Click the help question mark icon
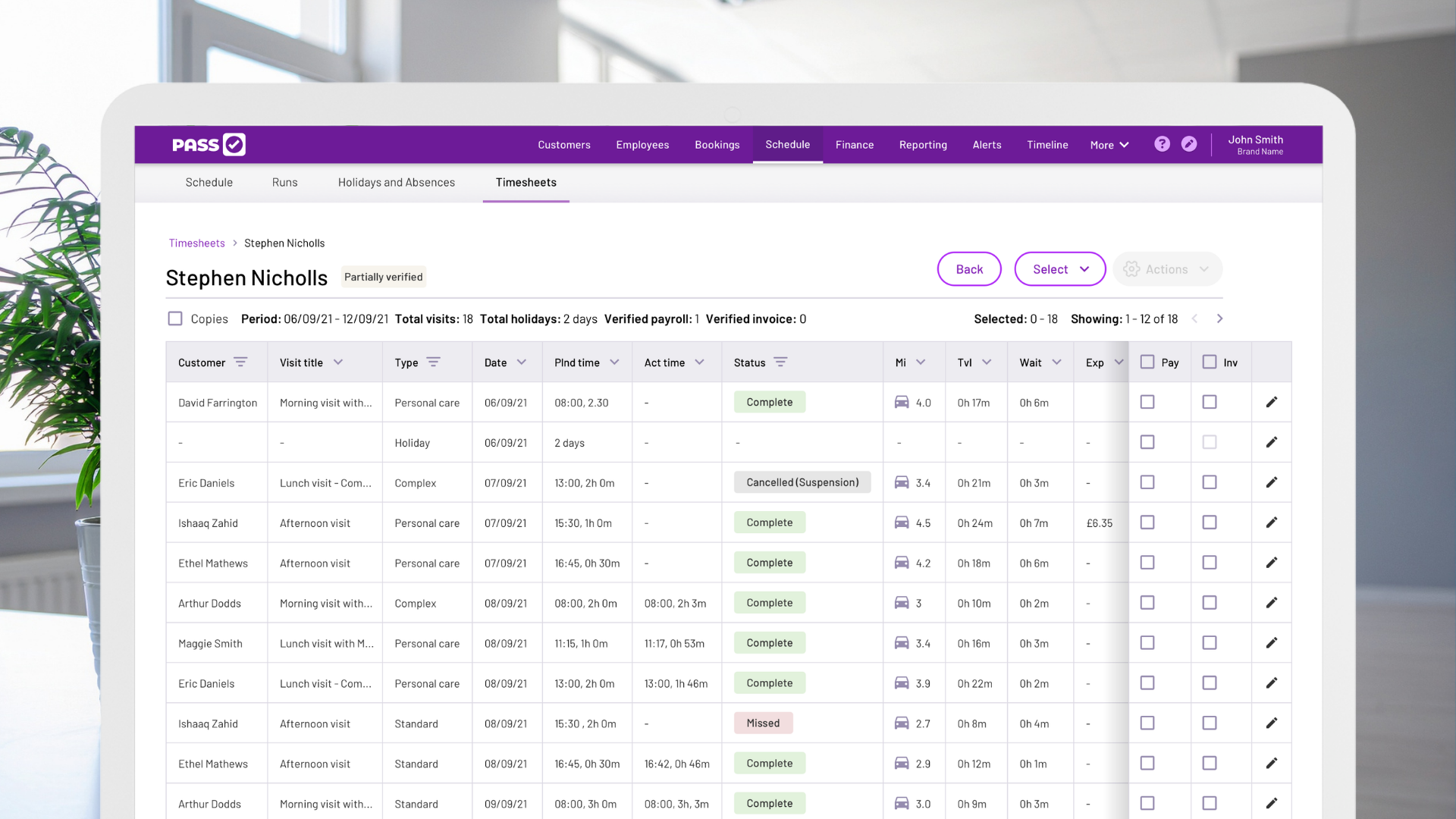The image size is (1456, 819). [1162, 144]
